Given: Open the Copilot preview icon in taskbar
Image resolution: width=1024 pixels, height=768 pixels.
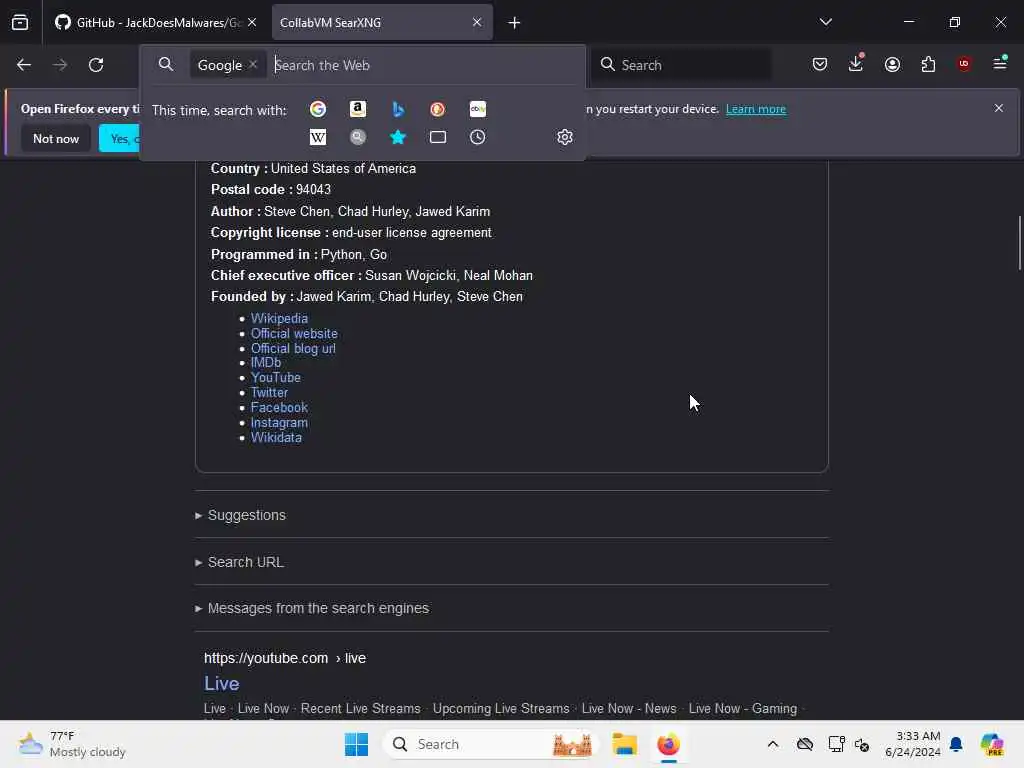Looking at the screenshot, I should click(991, 744).
